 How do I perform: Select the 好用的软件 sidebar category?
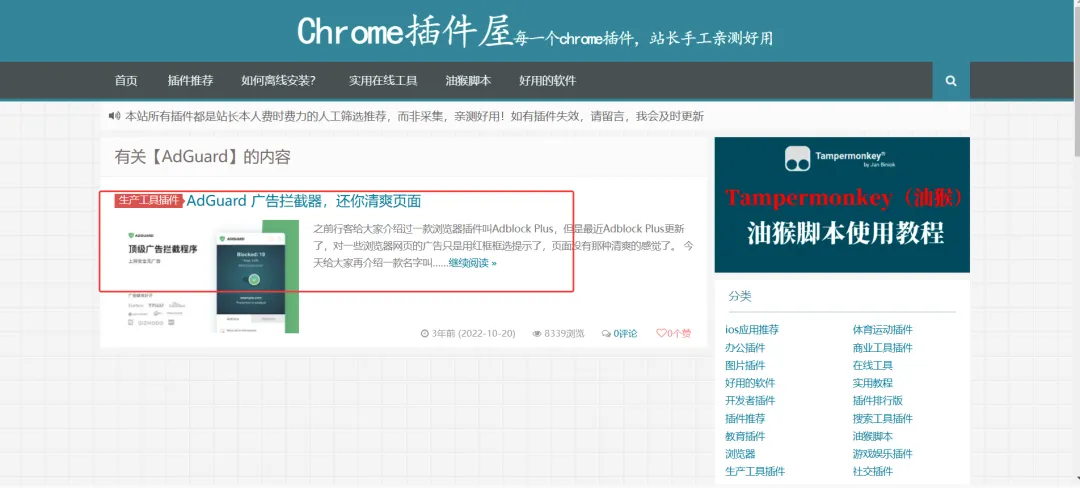(x=750, y=383)
